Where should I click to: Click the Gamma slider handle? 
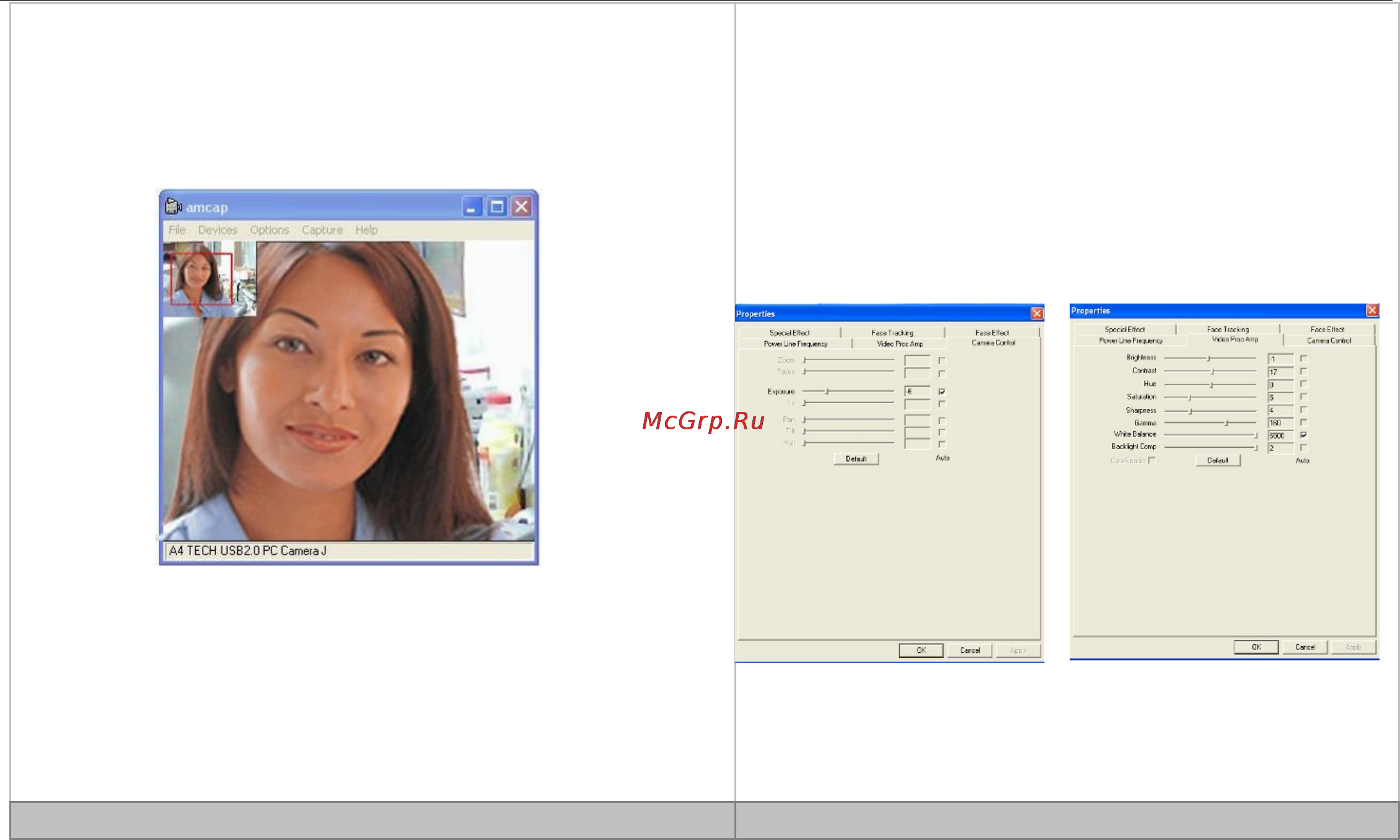tap(1226, 422)
